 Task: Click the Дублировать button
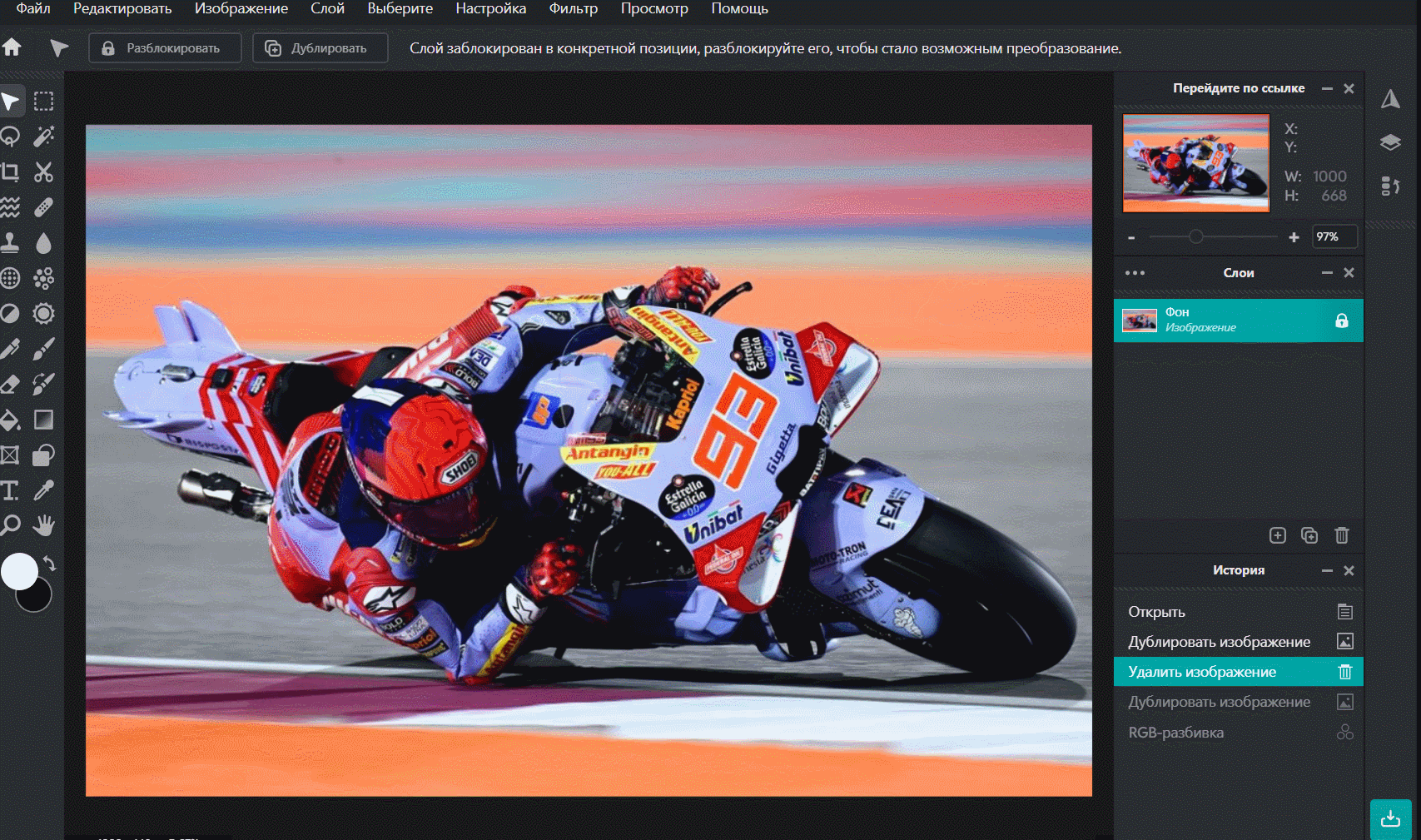point(320,48)
